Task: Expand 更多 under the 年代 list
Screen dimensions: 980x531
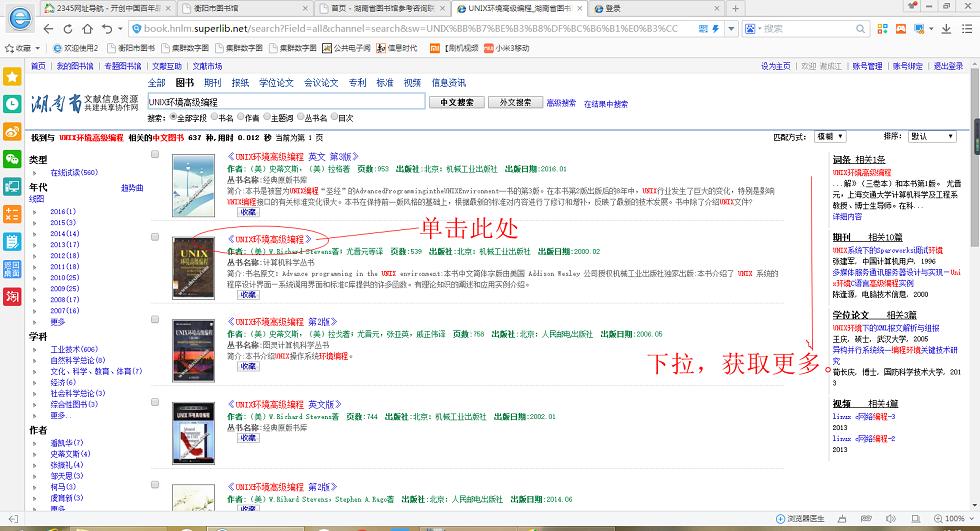Action: (x=58, y=322)
